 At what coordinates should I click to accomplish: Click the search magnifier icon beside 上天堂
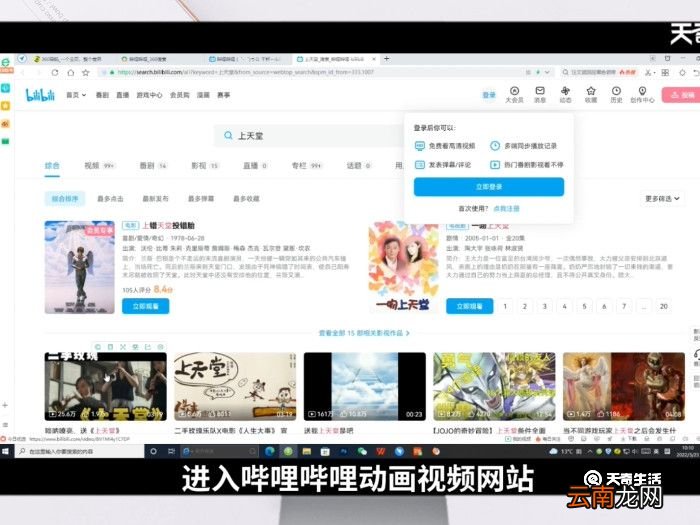click(228, 135)
